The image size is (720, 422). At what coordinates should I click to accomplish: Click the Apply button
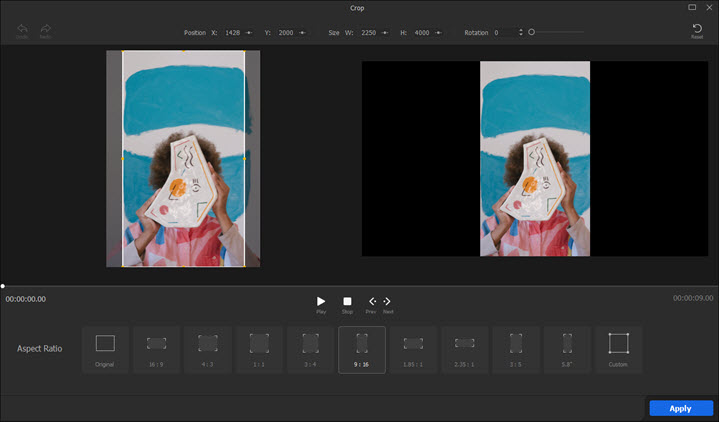pos(680,408)
